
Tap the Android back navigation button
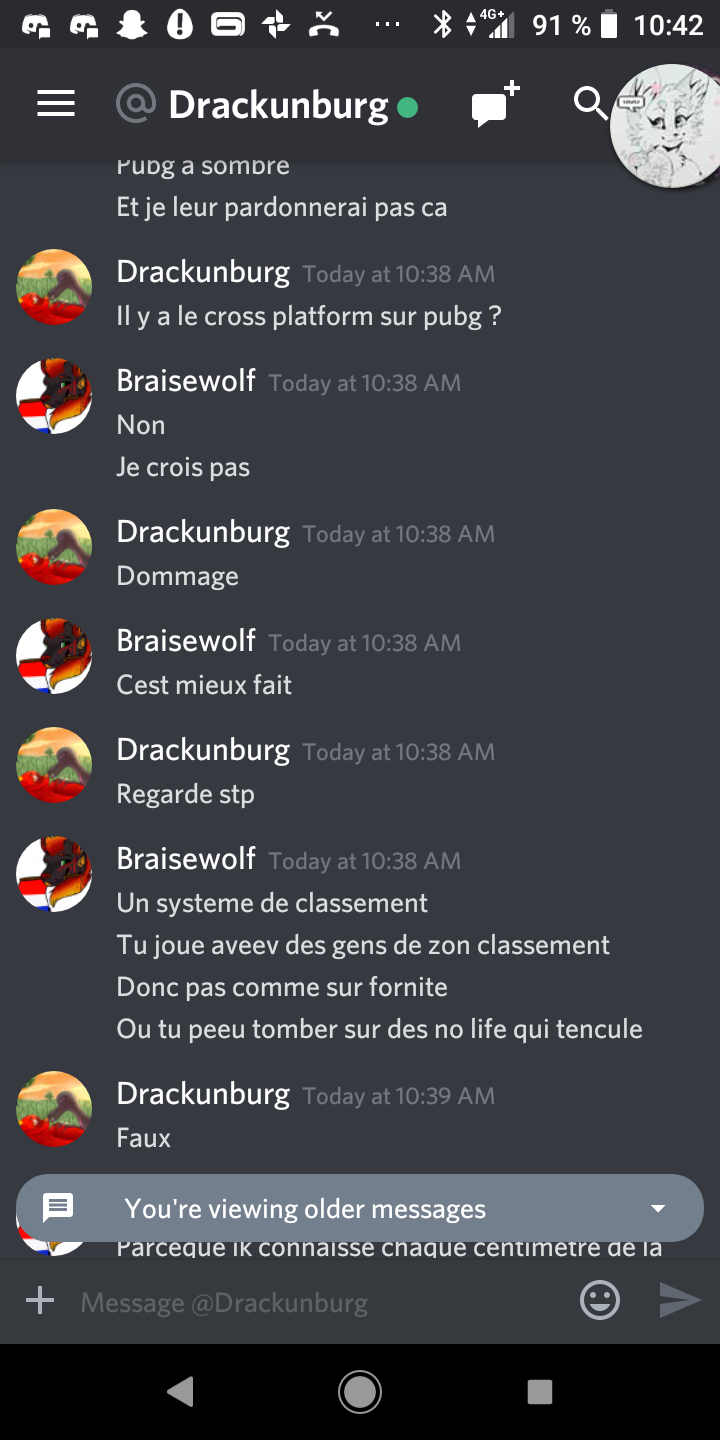pyautogui.click(x=180, y=1391)
